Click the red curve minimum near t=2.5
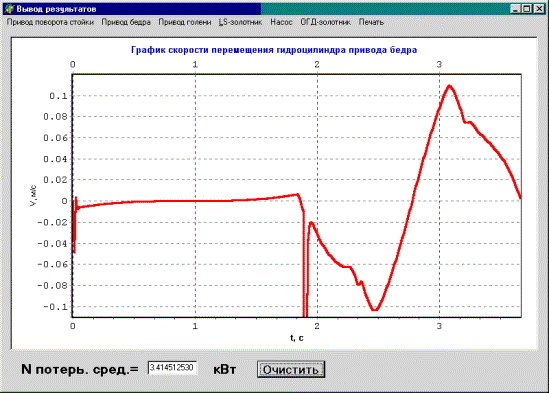The height and width of the screenshot is (393, 549). (x=375, y=310)
